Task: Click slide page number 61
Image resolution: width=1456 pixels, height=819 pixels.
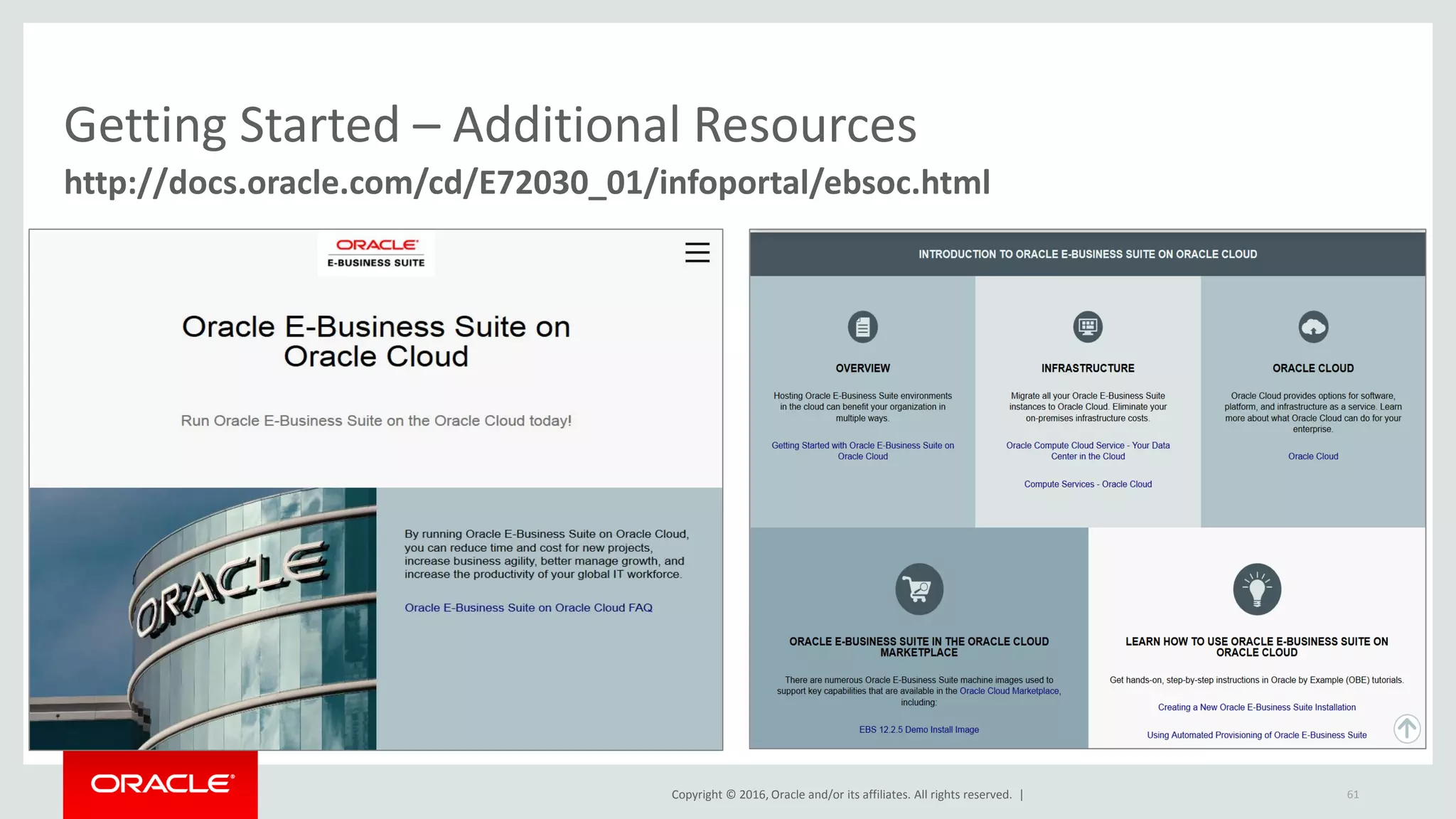Action: pyautogui.click(x=1353, y=795)
